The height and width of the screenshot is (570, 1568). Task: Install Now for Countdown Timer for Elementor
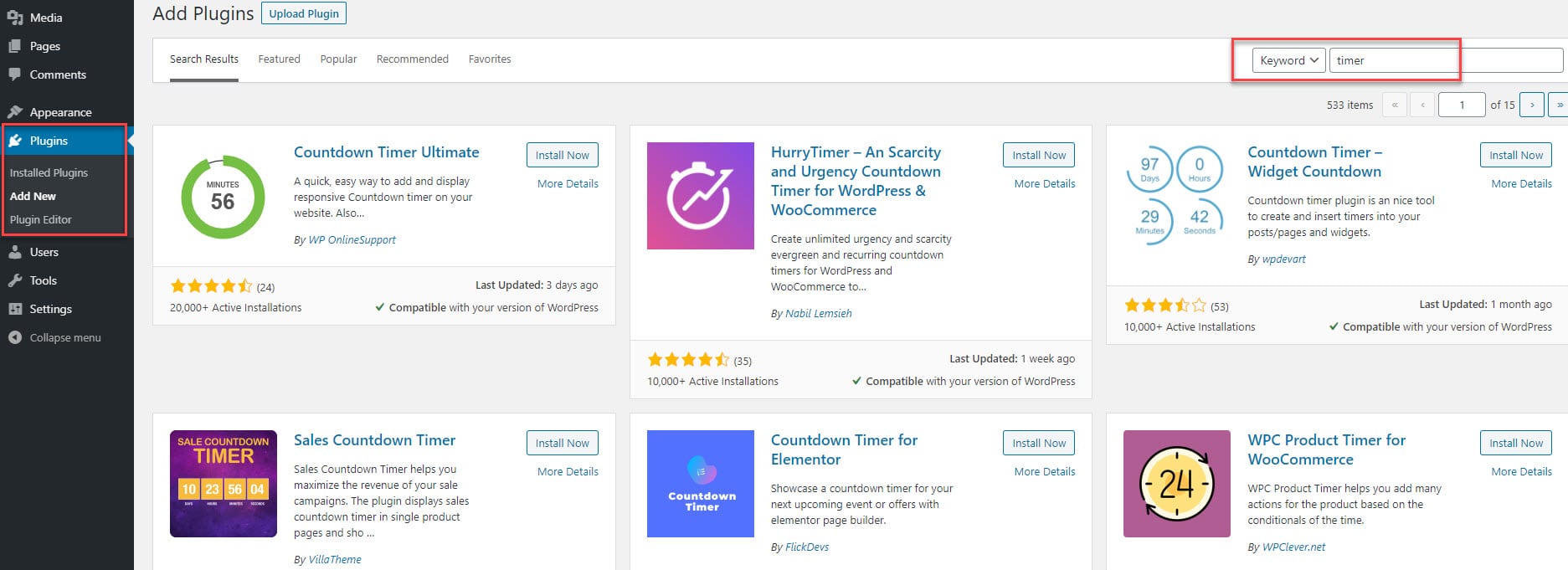pos(1039,443)
